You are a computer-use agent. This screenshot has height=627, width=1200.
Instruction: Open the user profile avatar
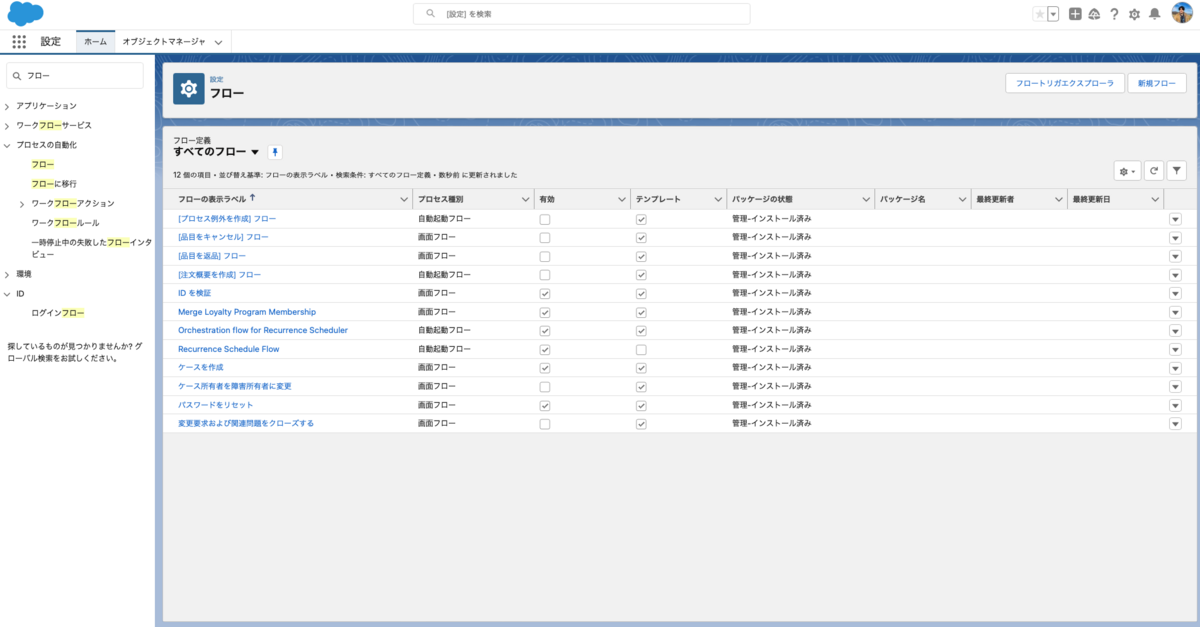[x=1181, y=14]
